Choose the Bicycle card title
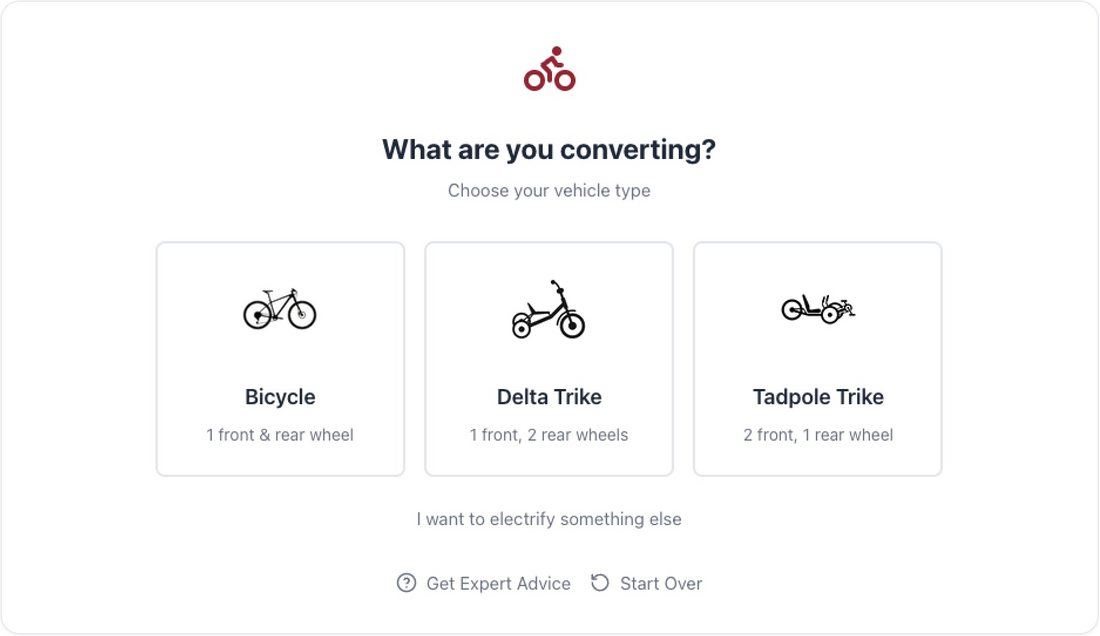1100x636 pixels. [280, 397]
